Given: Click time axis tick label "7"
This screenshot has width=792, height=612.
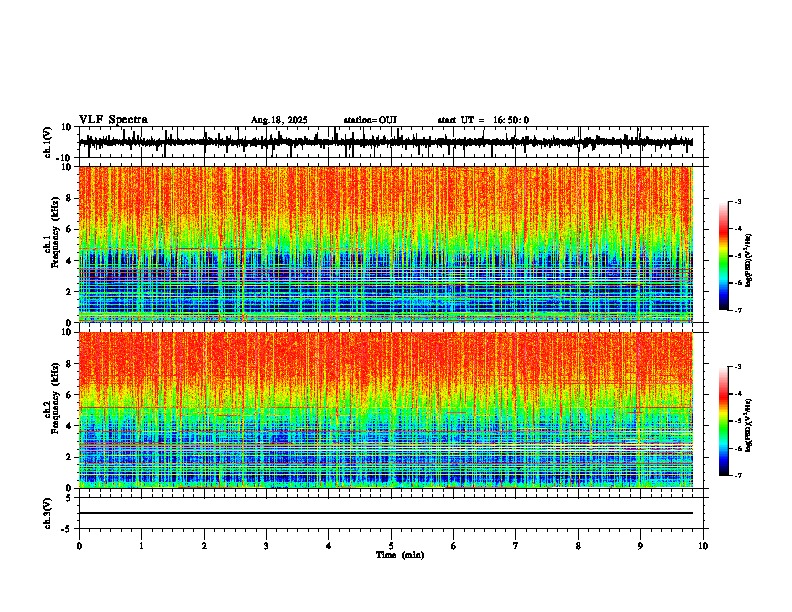Looking at the screenshot, I should pos(516,546).
